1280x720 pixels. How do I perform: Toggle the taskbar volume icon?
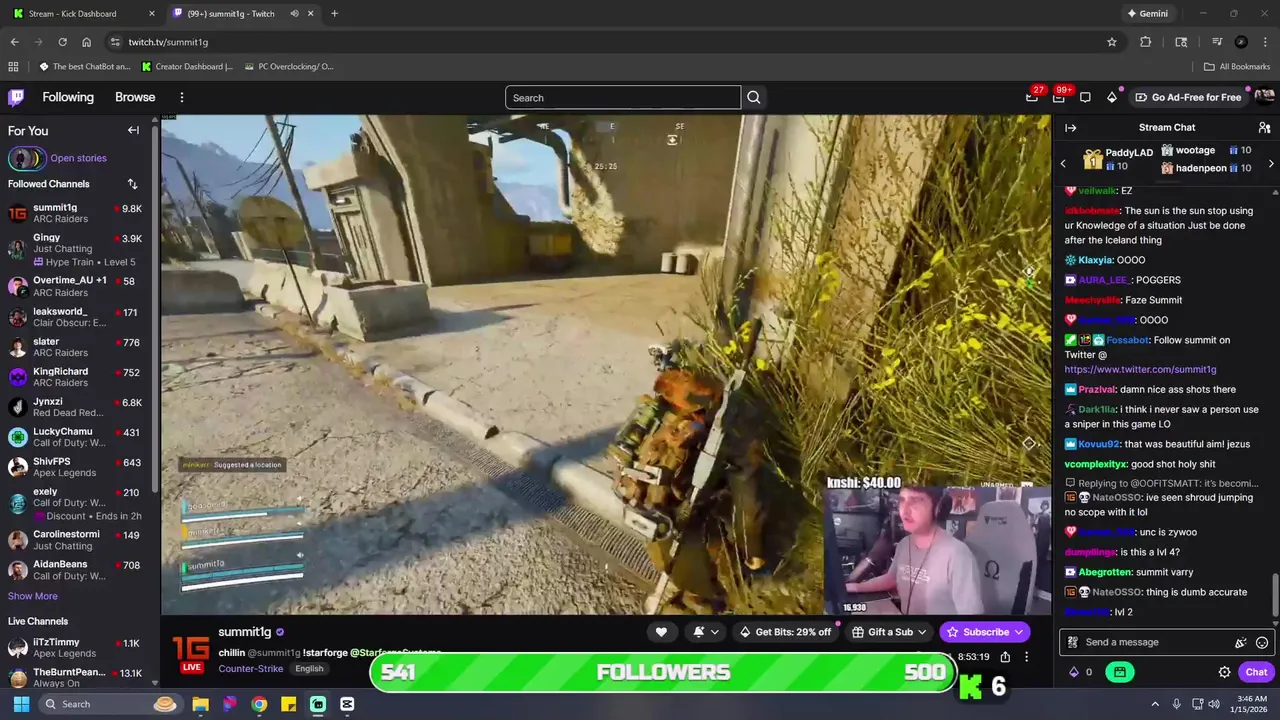[x=1214, y=704]
